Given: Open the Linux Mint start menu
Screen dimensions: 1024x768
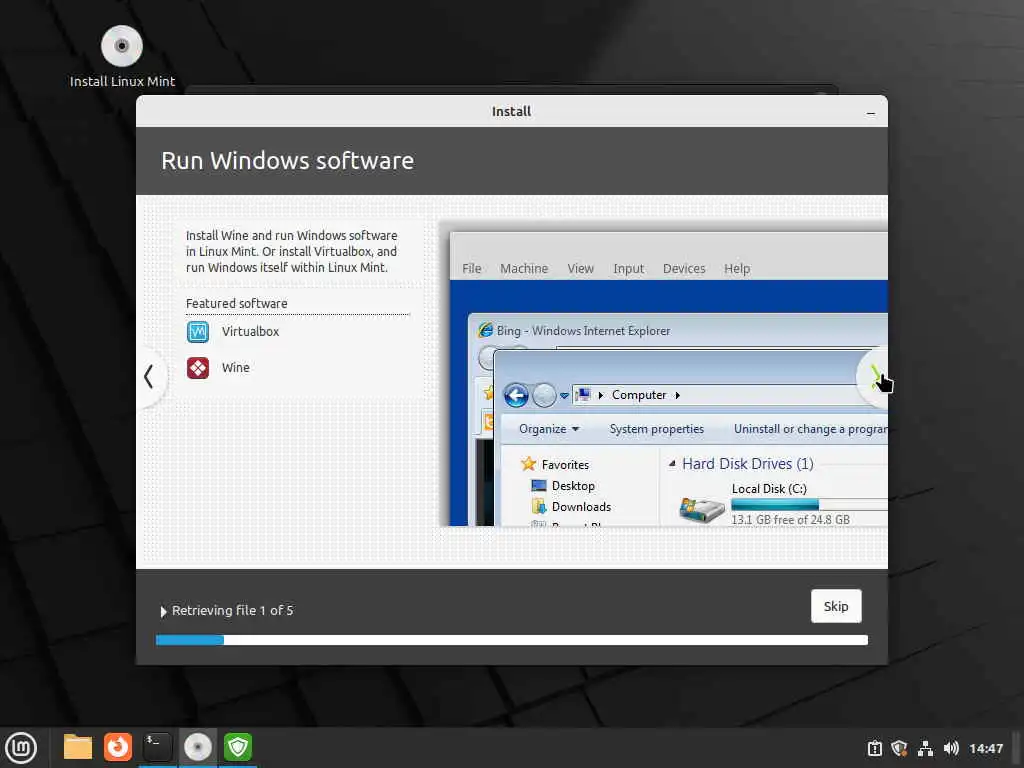Looking at the screenshot, I should coord(21,748).
